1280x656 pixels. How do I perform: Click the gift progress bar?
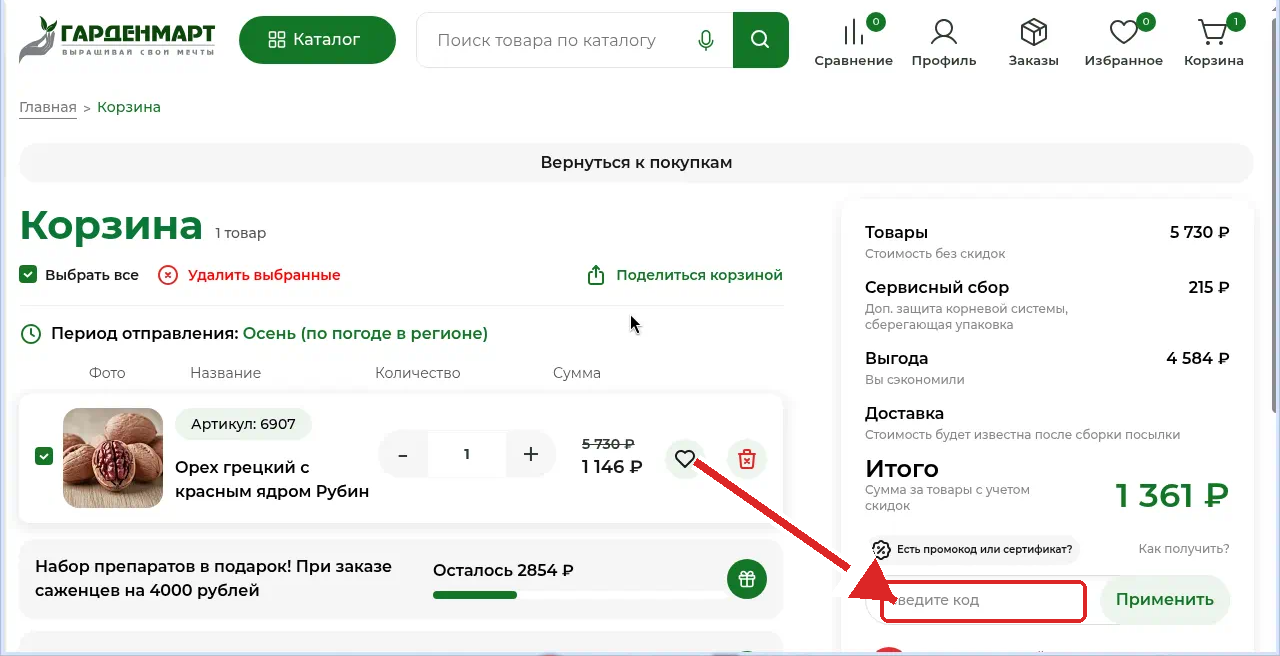(578, 595)
